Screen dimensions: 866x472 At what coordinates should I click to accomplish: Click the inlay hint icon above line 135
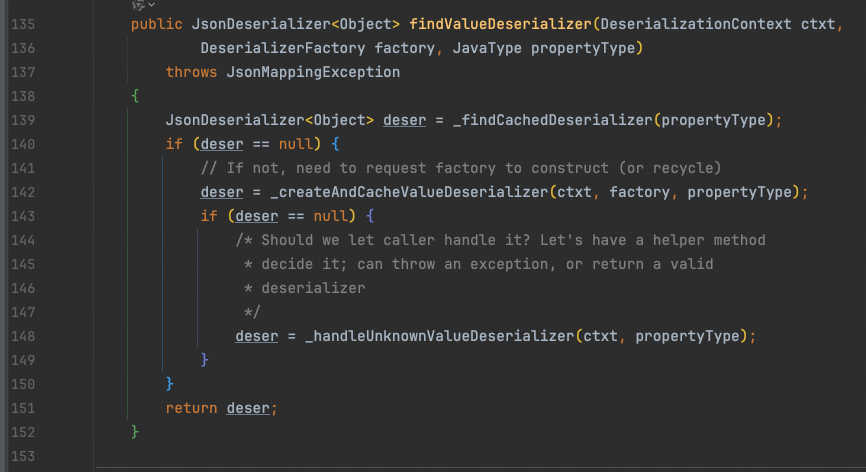pyautogui.click(x=138, y=5)
